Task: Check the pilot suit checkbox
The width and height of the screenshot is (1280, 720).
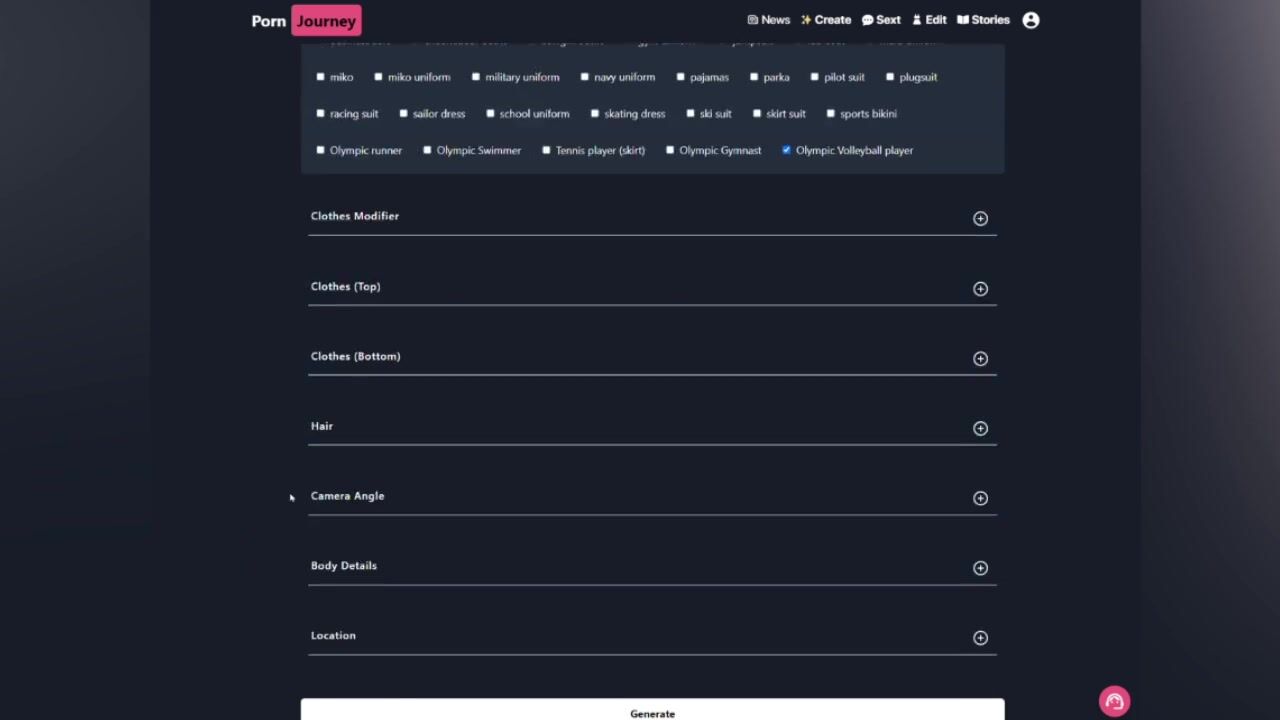Action: (x=815, y=77)
